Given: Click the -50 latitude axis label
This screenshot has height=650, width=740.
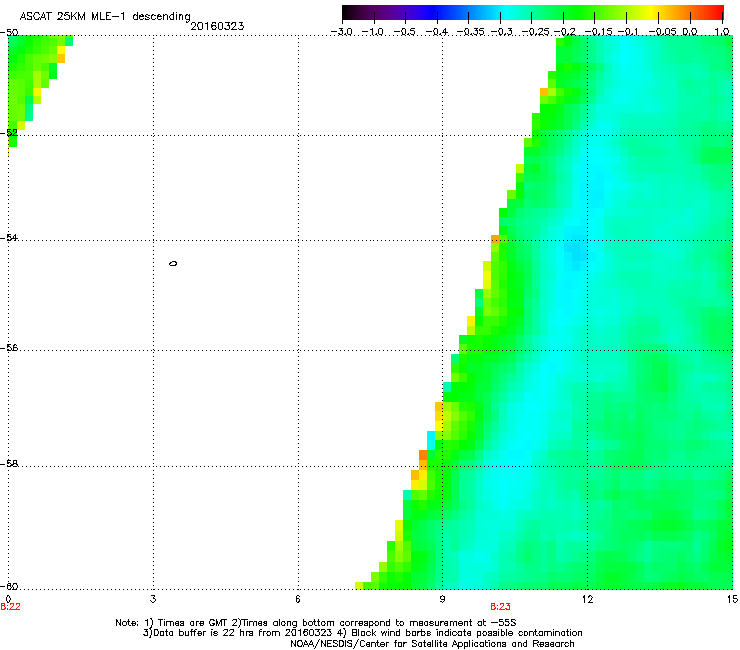Looking at the screenshot, I should pos(9,33).
